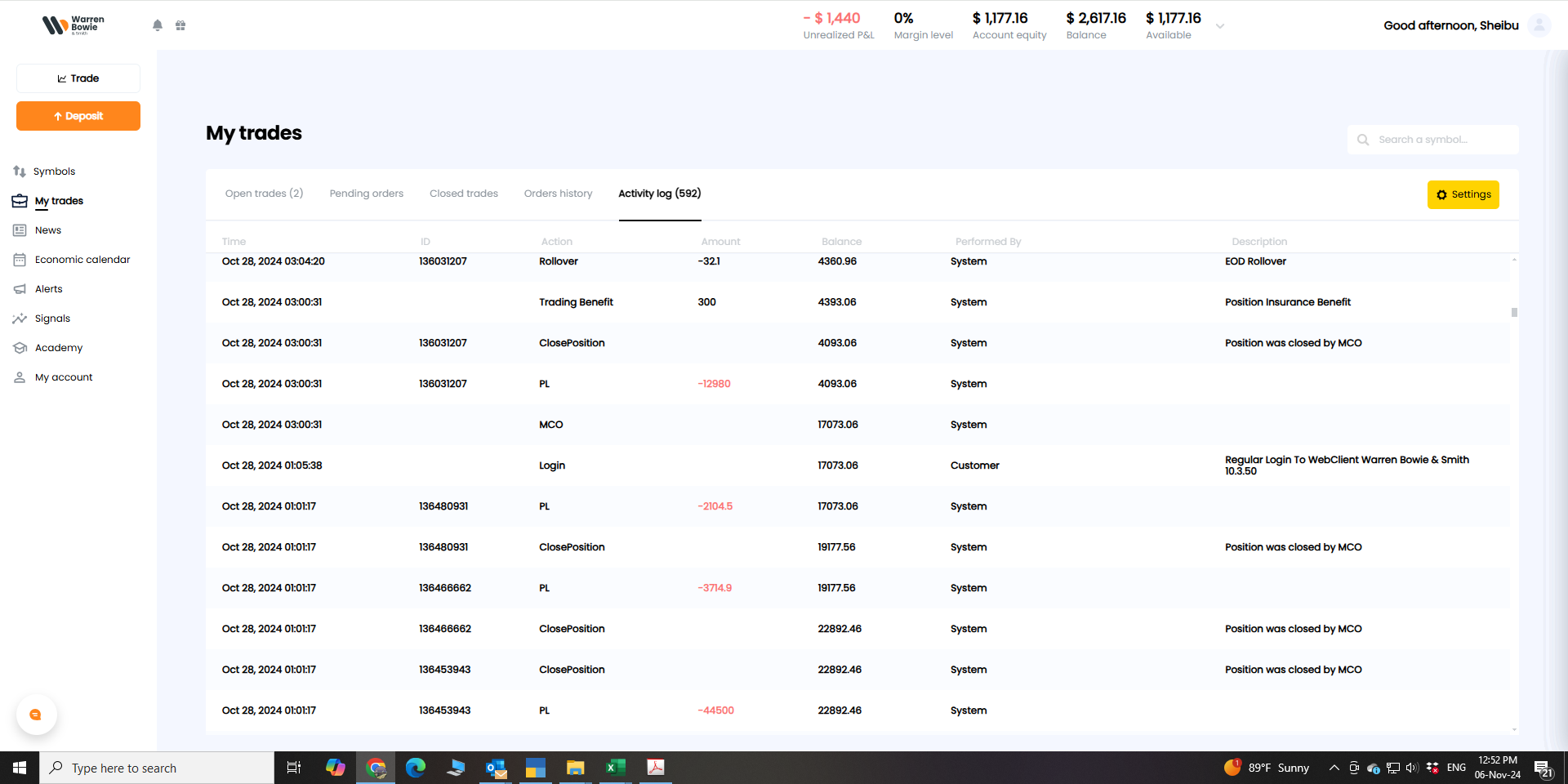Click the Search a symbol field
This screenshot has width=1568, height=784.
point(1441,140)
